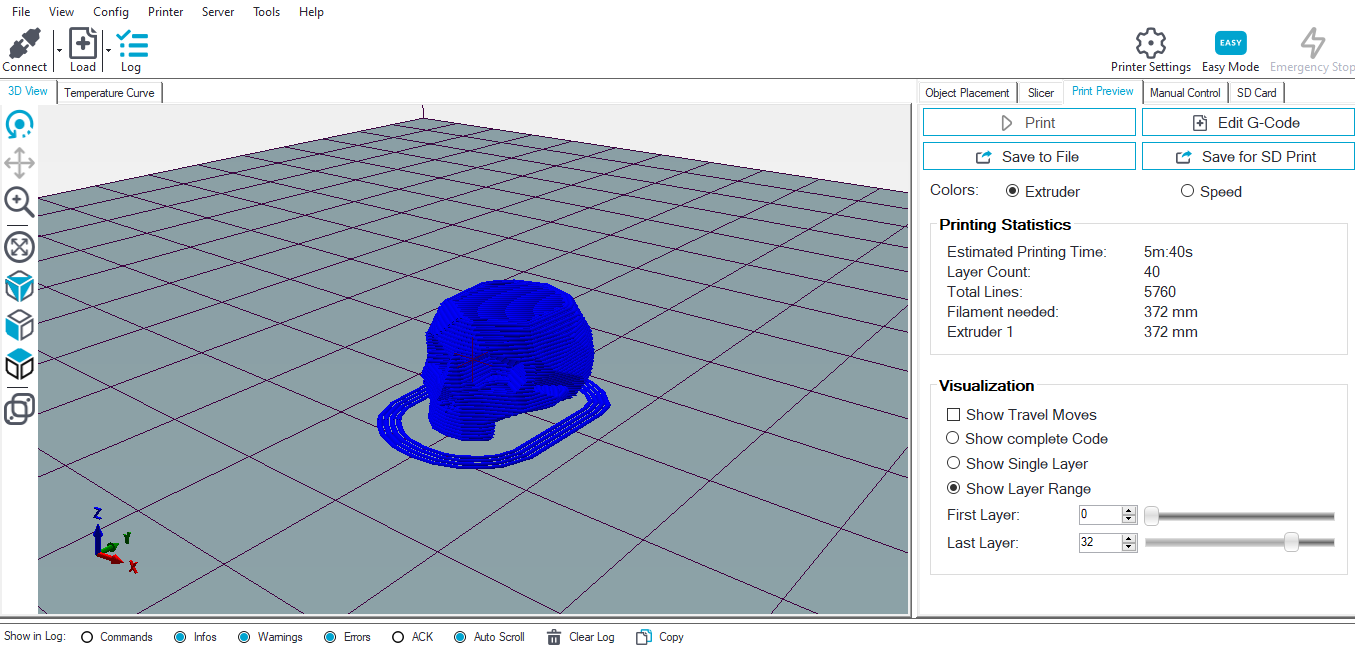Screen dimensions: 1355x649
Task: Open the Server menu
Action: pyautogui.click(x=218, y=12)
